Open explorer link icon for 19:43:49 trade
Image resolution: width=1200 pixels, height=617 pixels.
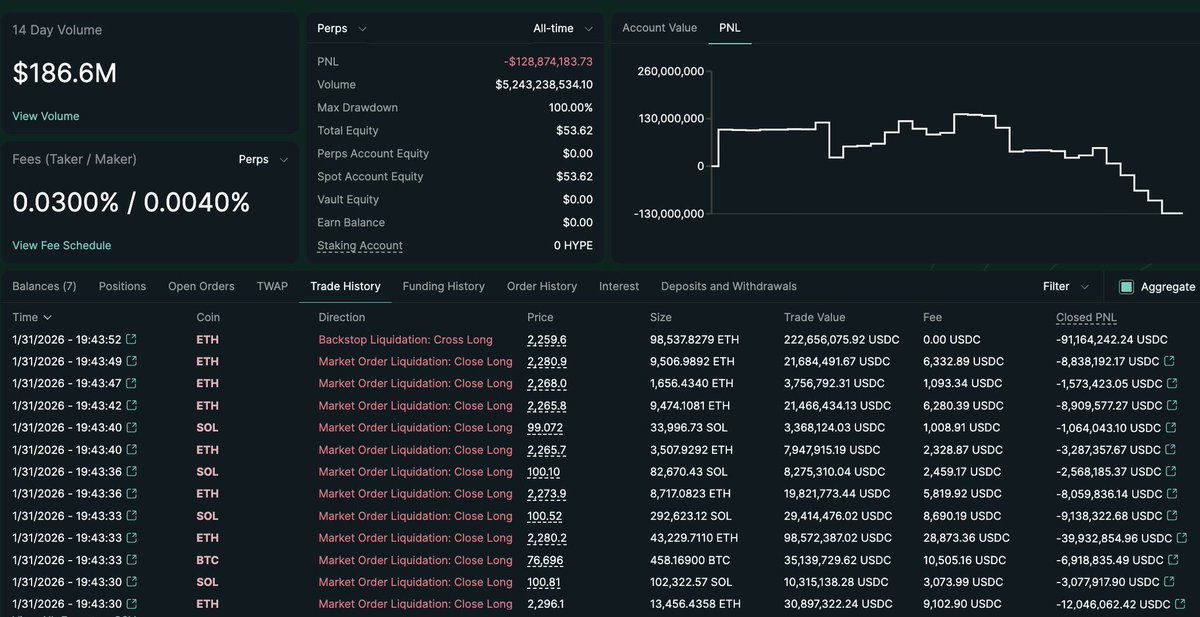132,362
